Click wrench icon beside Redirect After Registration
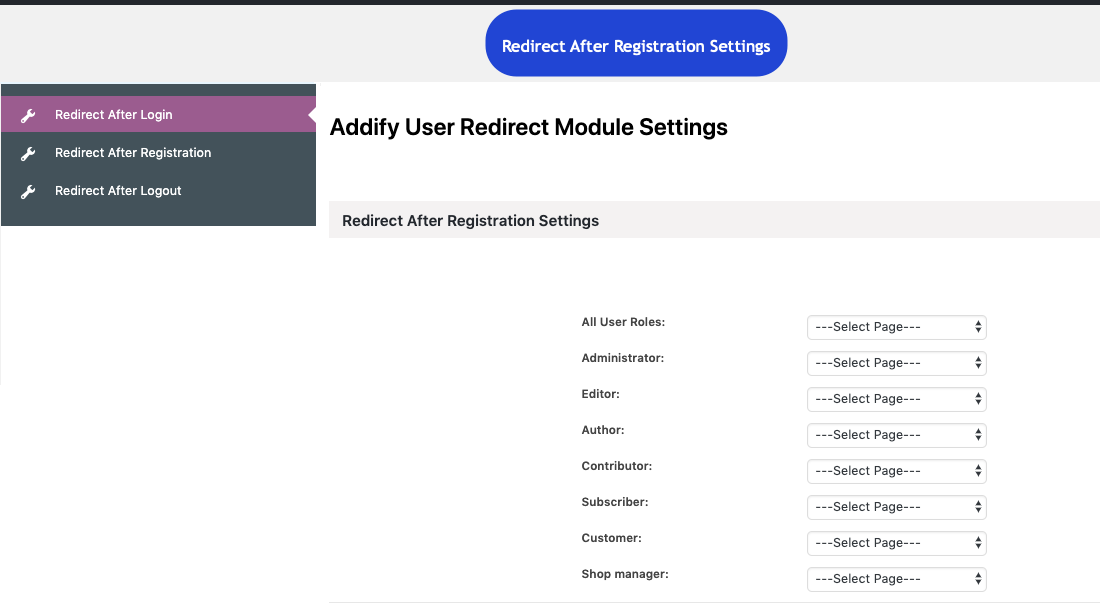1100x604 pixels. coord(28,153)
